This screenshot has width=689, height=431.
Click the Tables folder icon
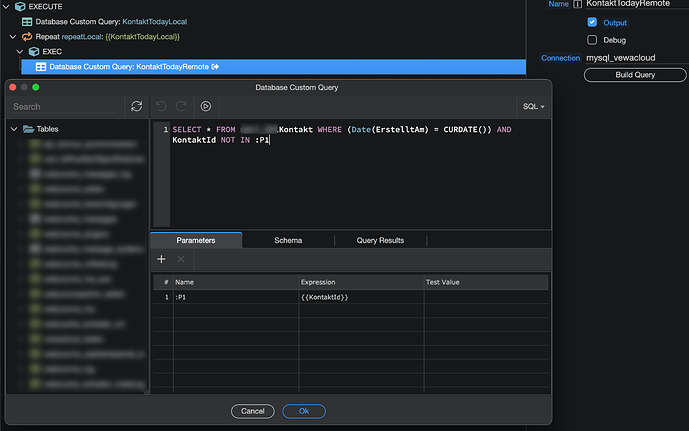29,129
